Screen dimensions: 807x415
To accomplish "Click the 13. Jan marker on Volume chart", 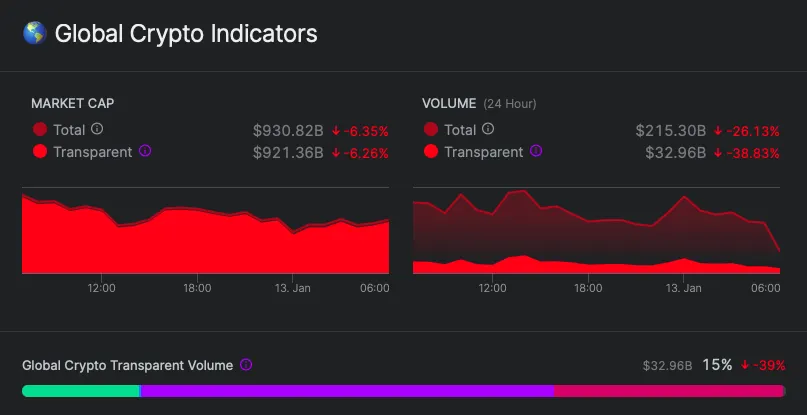I will coord(684,288).
